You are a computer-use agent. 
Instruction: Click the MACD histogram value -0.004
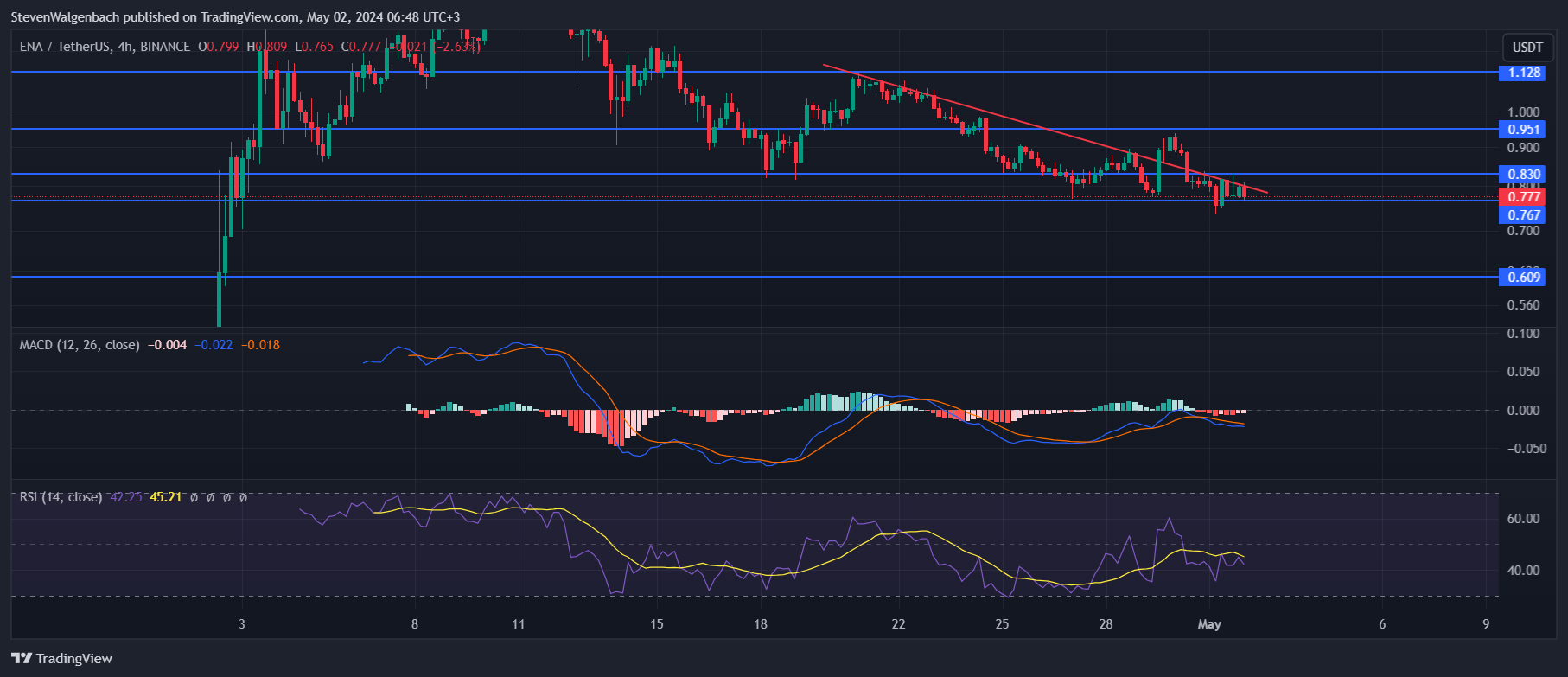pos(167,345)
